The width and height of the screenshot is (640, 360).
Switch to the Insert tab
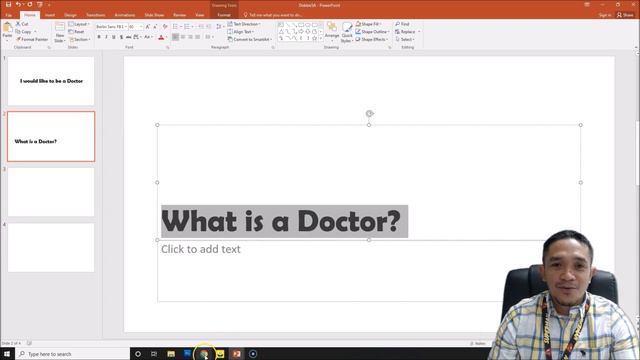tap(50, 15)
